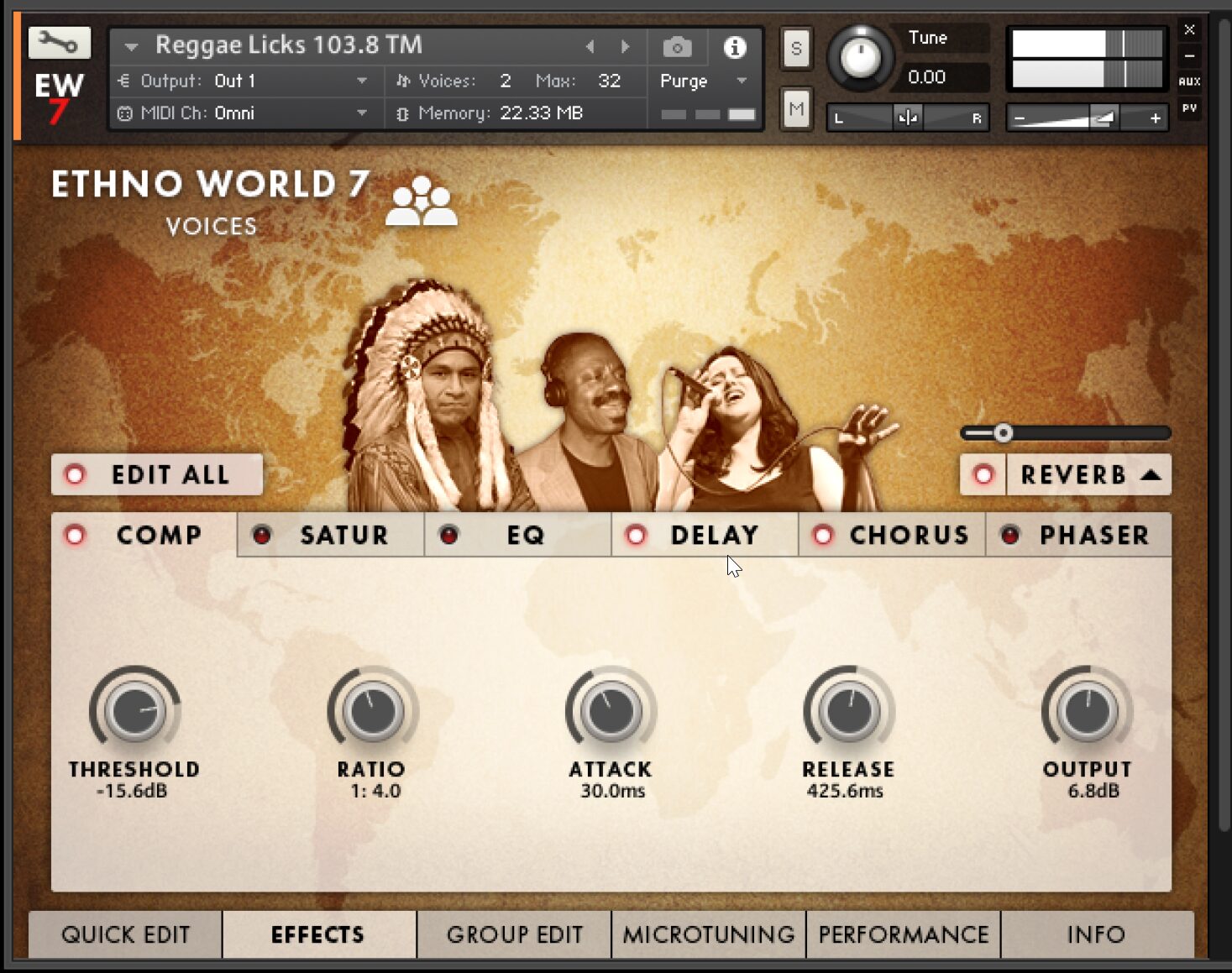Click the RELEASE knob
The width and height of the screenshot is (1232, 973).
[x=849, y=711]
